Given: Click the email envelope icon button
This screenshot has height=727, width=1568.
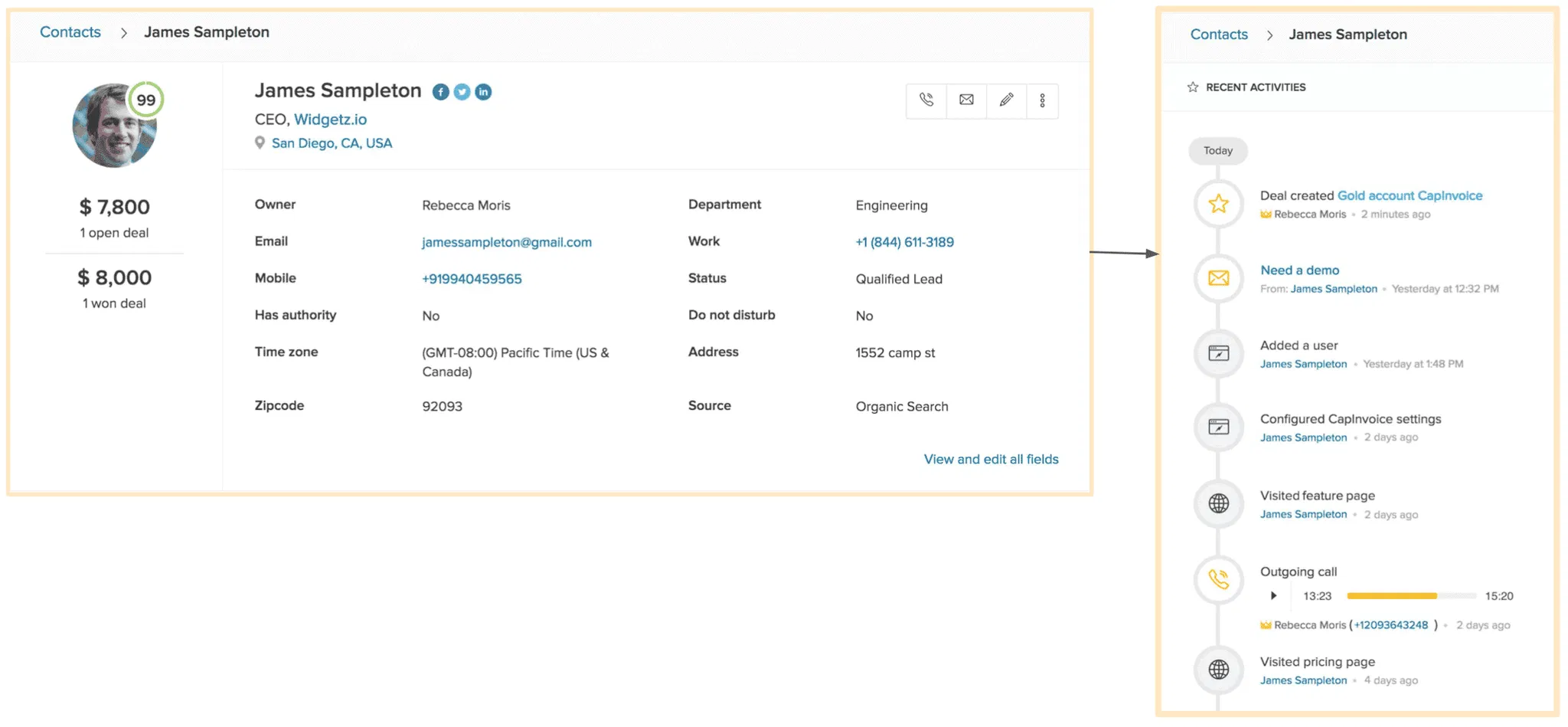Looking at the screenshot, I should point(966,100).
